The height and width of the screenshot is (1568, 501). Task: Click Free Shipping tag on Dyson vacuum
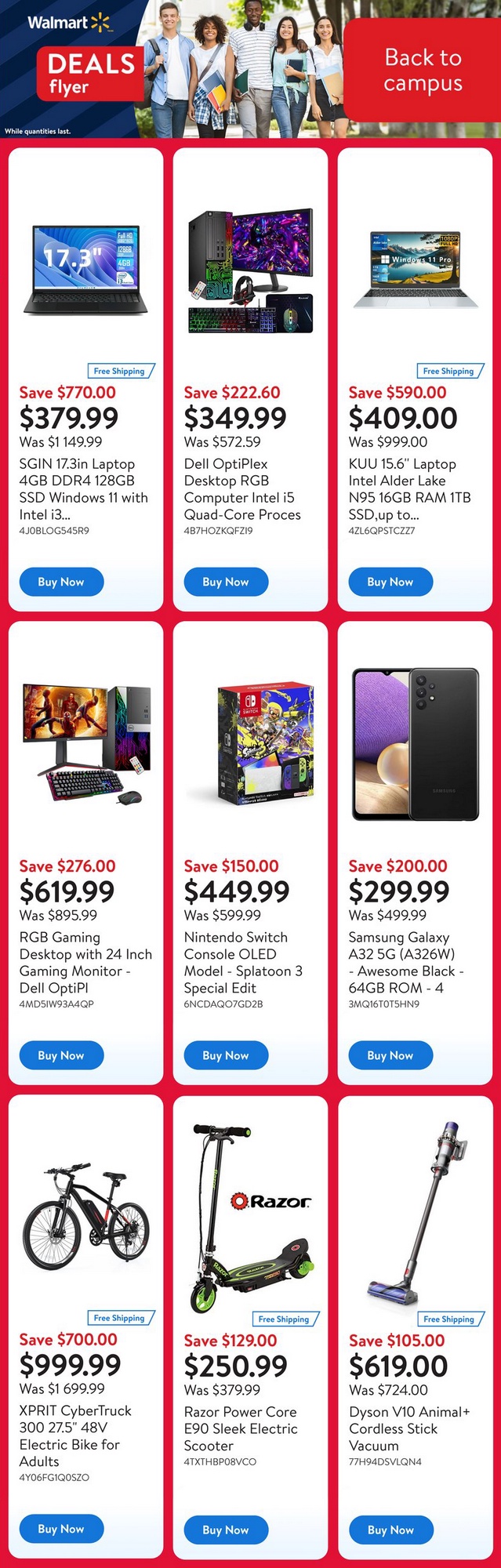(x=450, y=1319)
